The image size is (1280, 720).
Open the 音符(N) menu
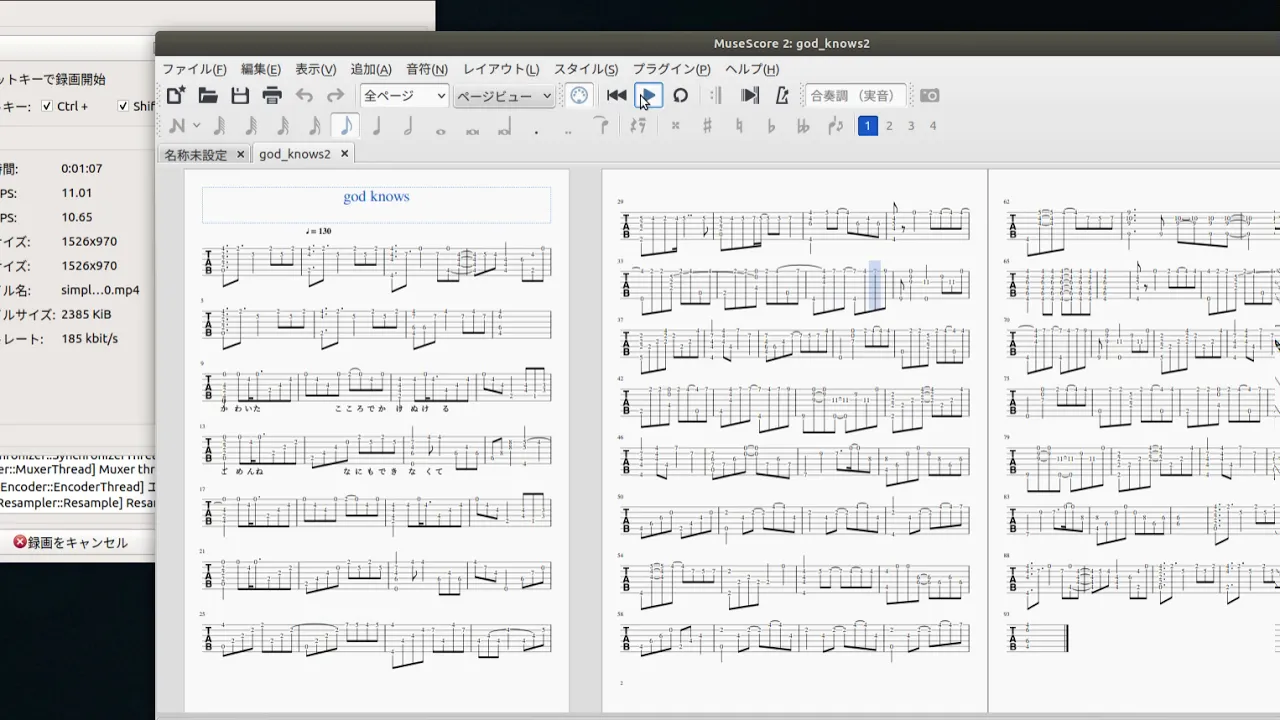tap(427, 69)
